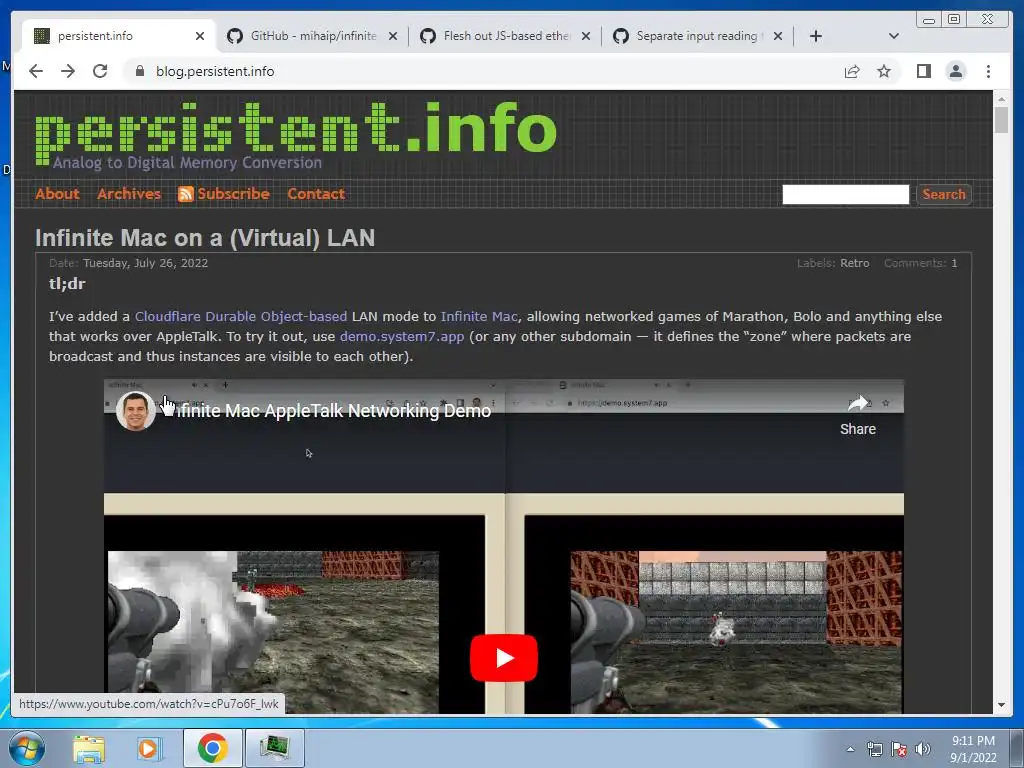Close the Separate input reading tab

point(778,36)
